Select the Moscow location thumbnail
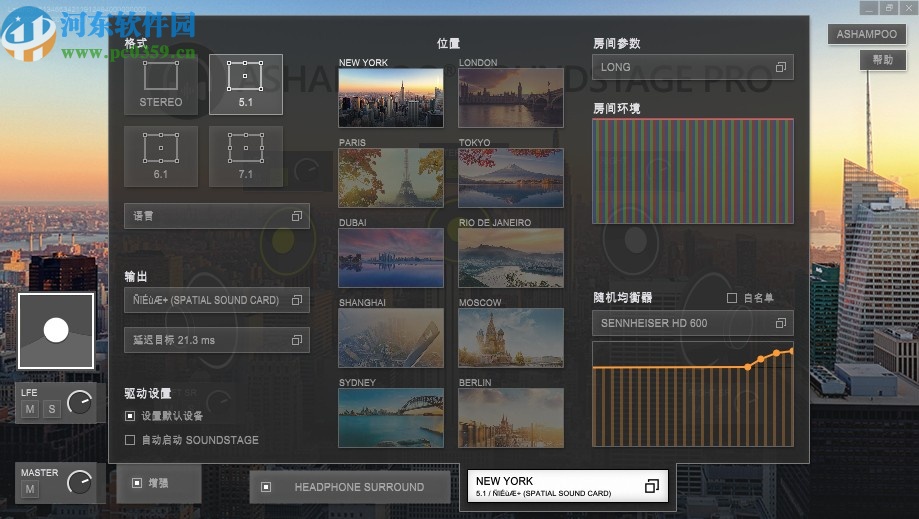919x519 pixels. click(510, 338)
